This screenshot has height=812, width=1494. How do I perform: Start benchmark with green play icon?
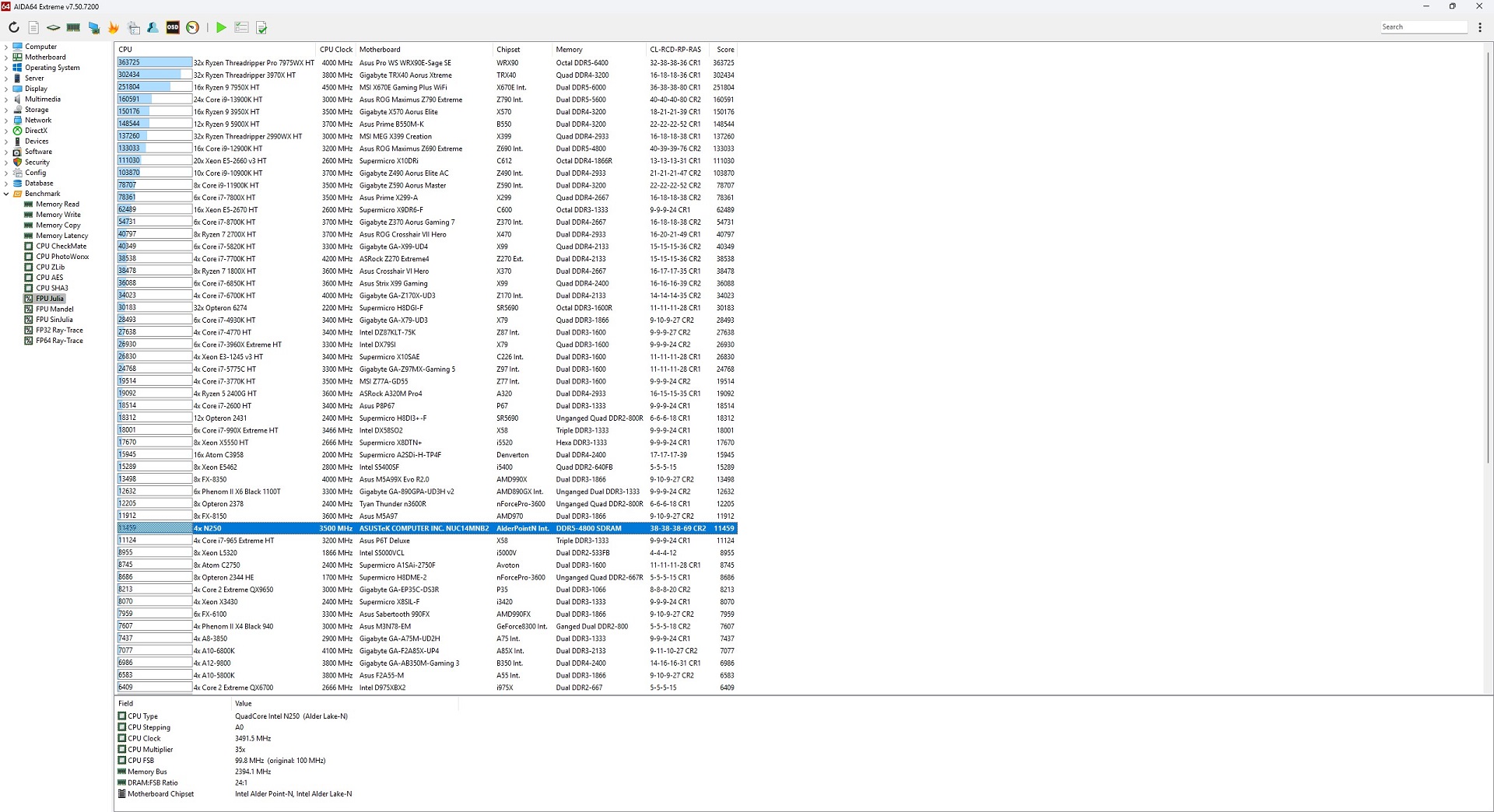point(221,27)
